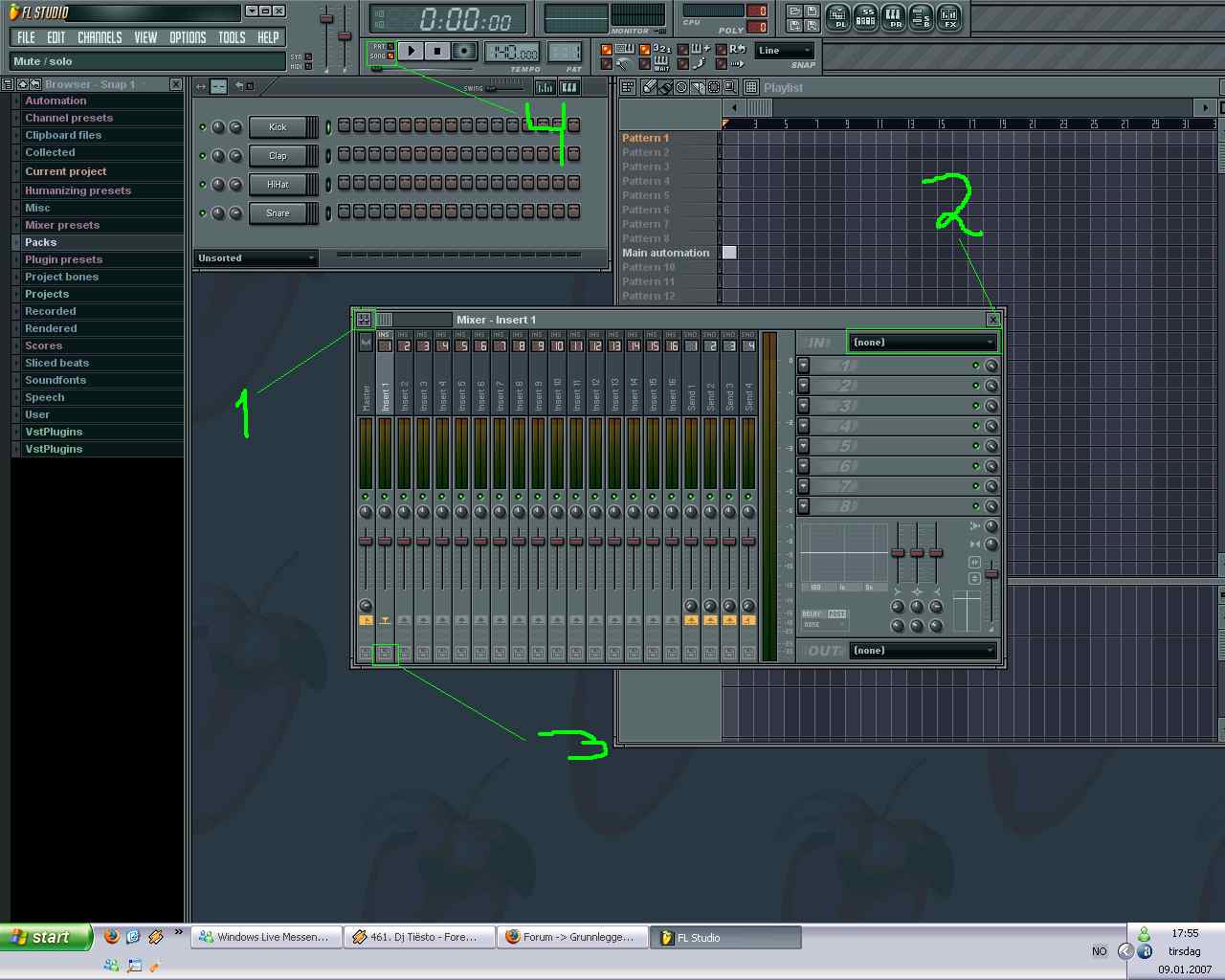Open the FILE menu

(x=26, y=37)
